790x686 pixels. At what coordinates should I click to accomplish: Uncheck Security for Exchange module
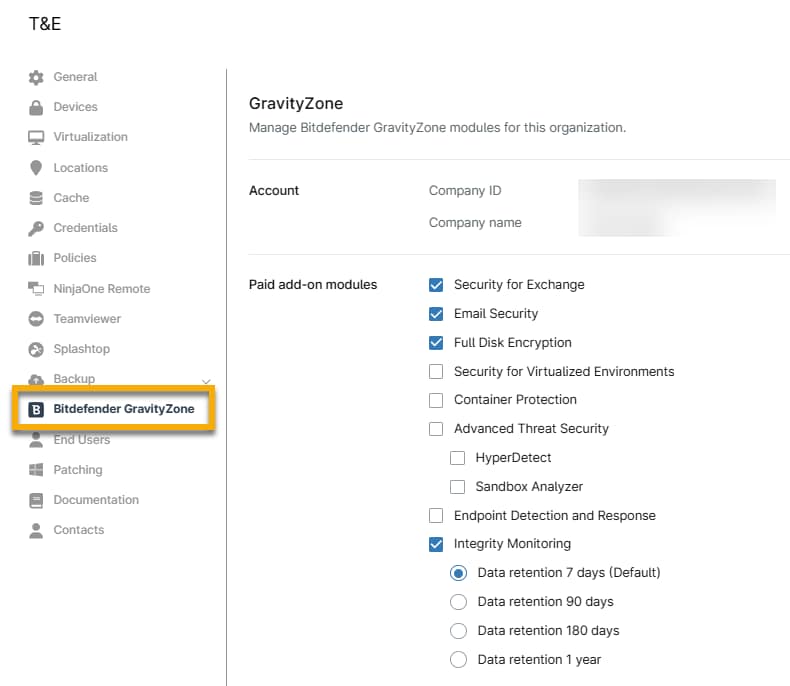tap(436, 285)
